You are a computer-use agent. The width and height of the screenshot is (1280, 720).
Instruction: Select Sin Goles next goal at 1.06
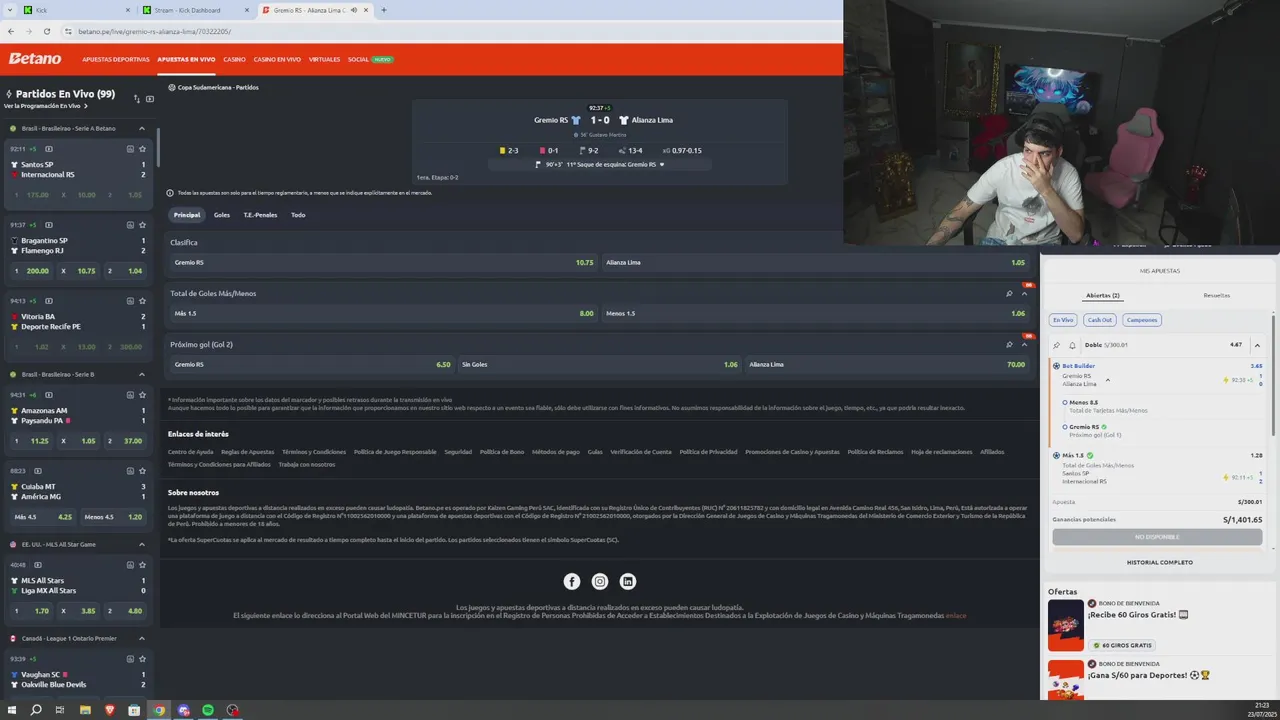(599, 365)
